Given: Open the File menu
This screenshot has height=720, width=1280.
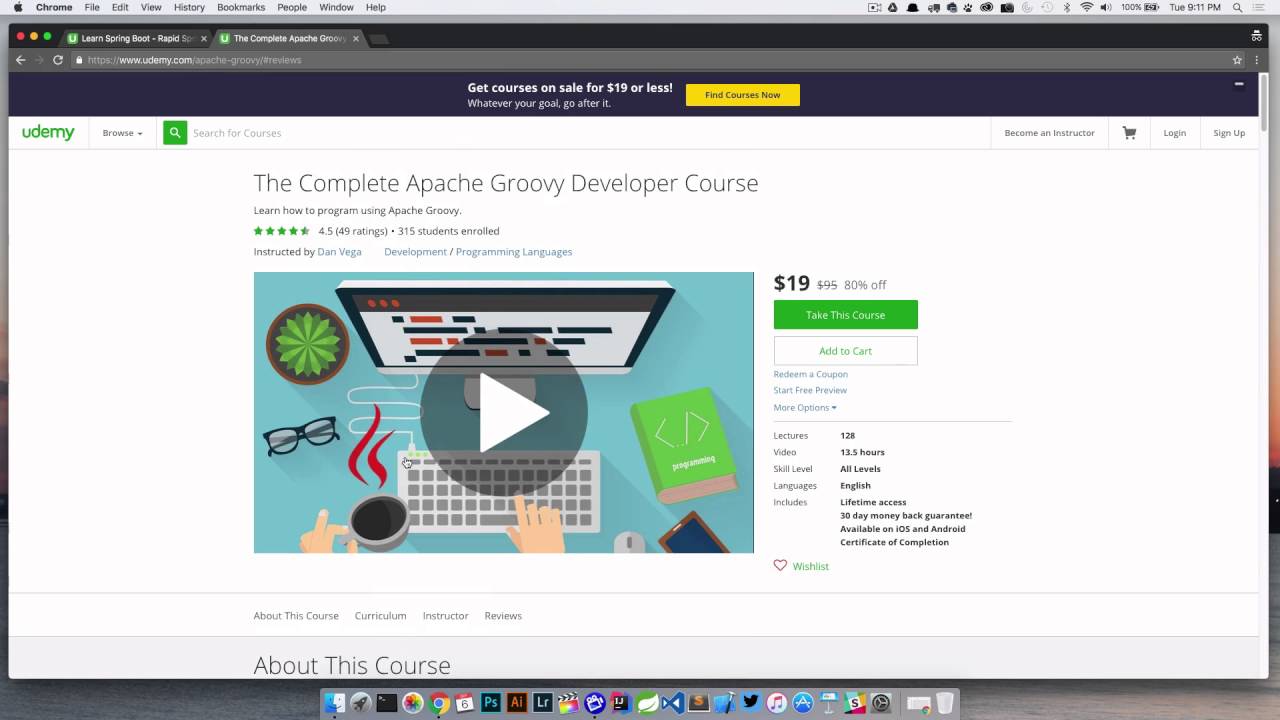Looking at the screenshot, I should pos(92,7).
